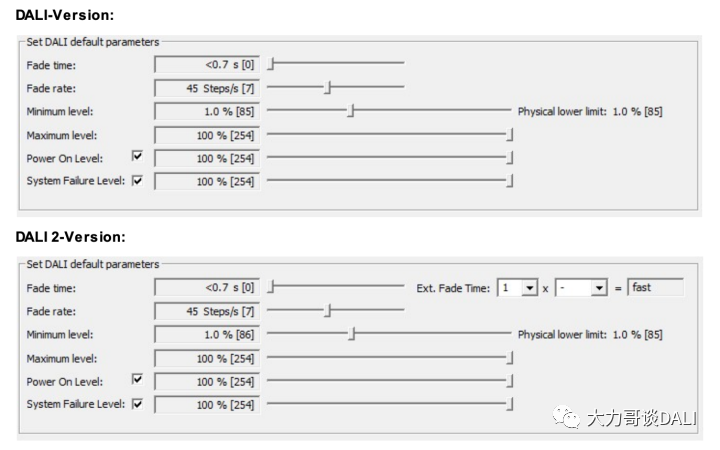Viewport: 720px width, 450px height.
Task: Click Minimum level slider handle in DALI-Version panel
Action: click(x=350, y=111)
